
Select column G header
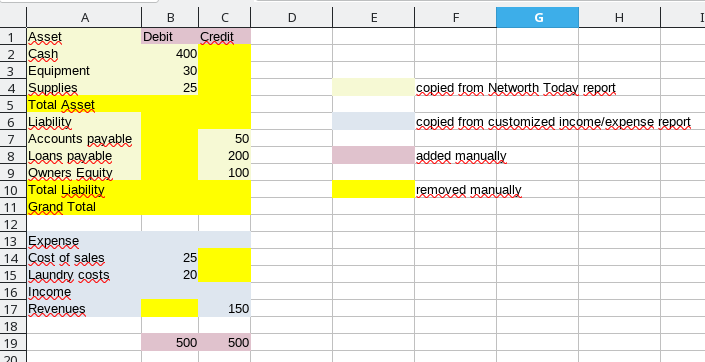pos(537,18)
